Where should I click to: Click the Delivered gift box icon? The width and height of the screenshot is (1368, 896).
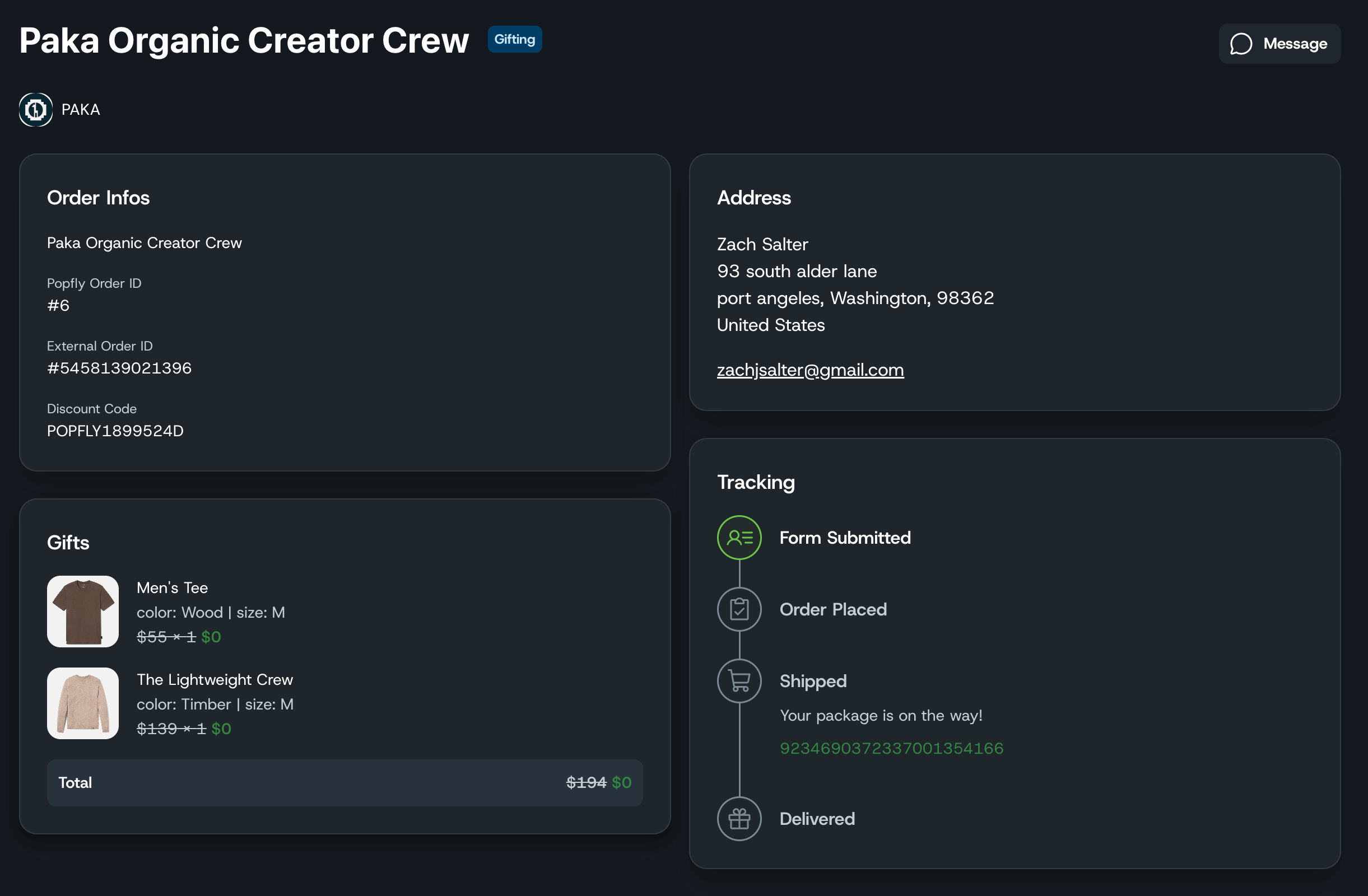[x=738, y=818]
